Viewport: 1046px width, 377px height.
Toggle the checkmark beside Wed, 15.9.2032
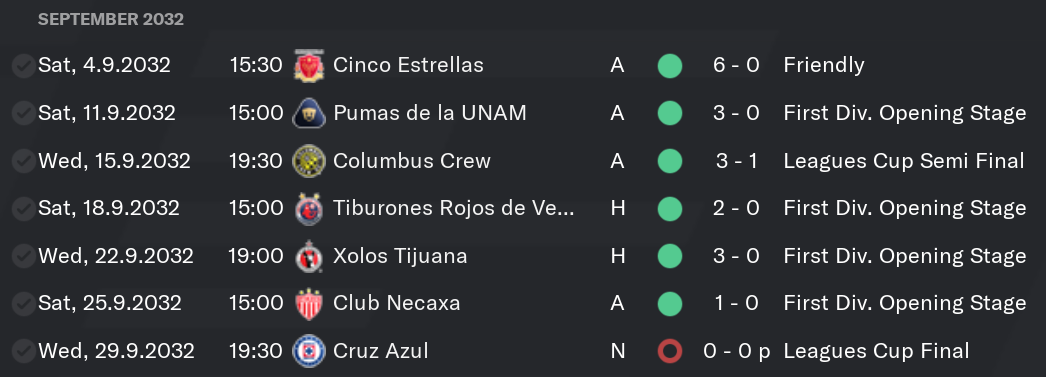coord(23,161)
